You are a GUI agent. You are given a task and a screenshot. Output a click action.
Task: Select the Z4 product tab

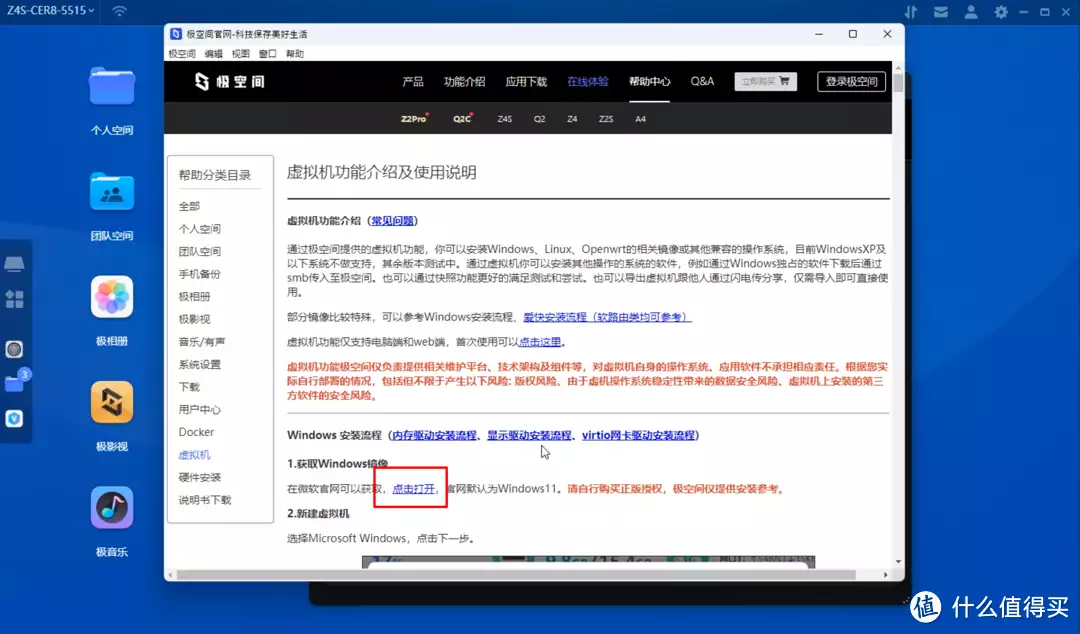pyautogui.click(x=572, y=119)
